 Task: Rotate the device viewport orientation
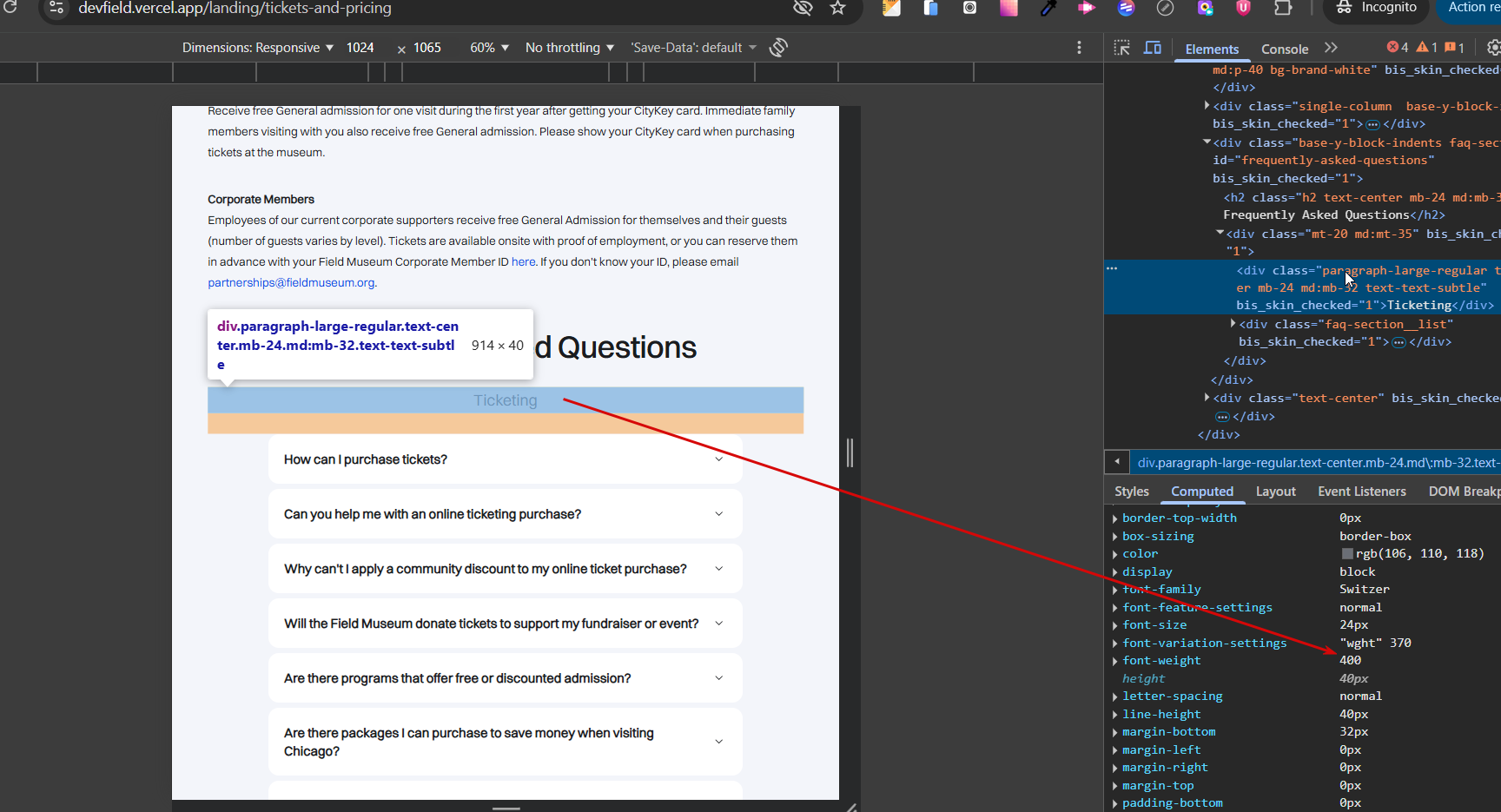coord(778,47)
